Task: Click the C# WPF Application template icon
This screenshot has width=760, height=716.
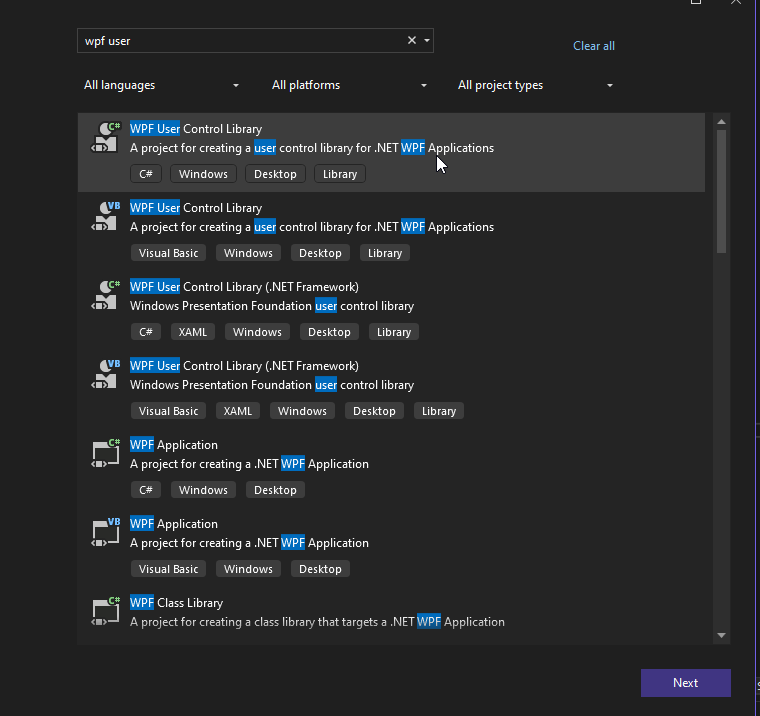Action: click(x=106, y=454)
